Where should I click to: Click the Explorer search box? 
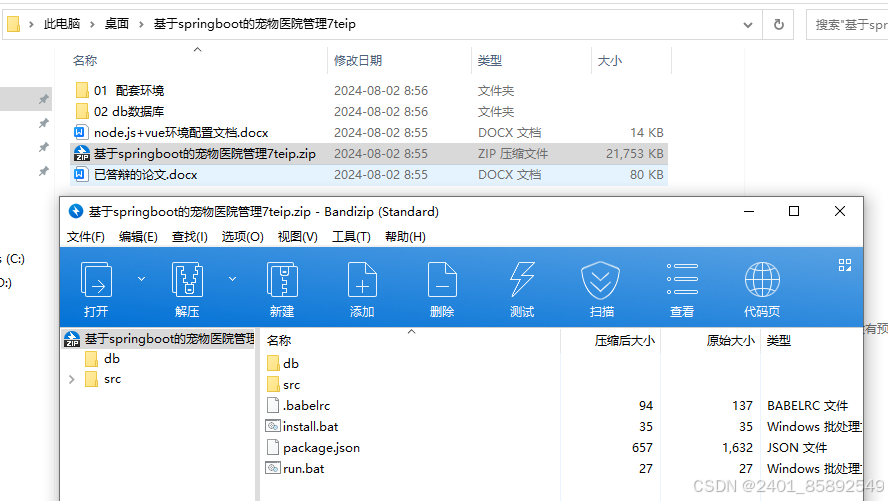coord(847,24)
